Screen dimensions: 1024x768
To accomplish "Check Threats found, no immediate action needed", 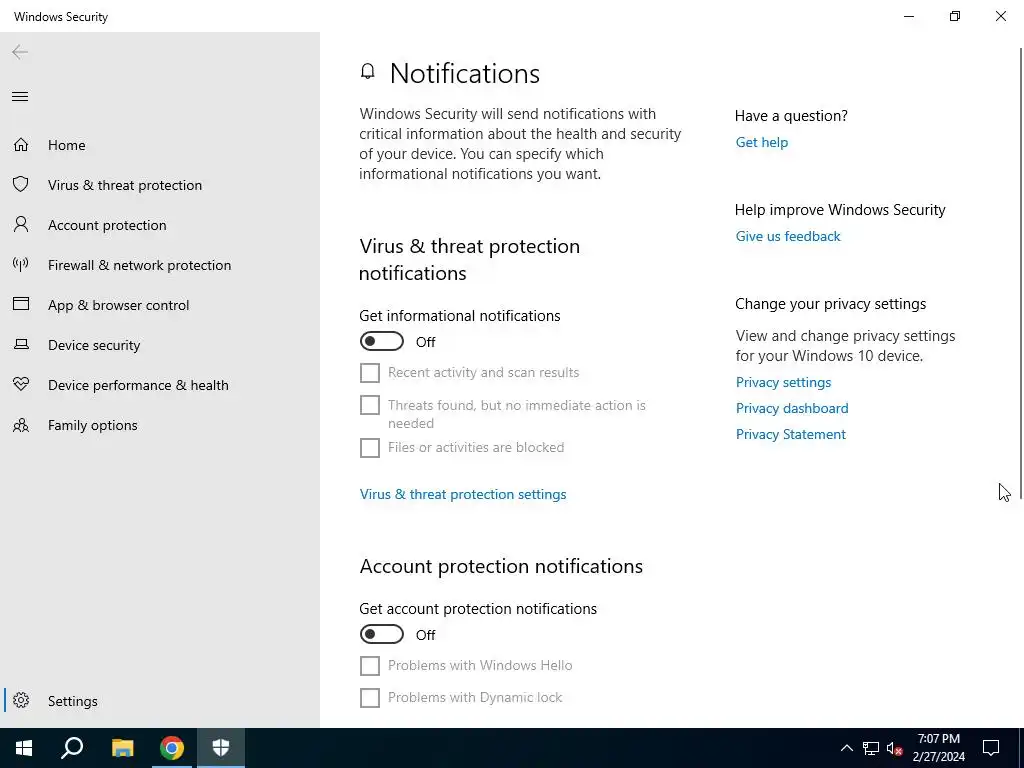I will [370, 405].
